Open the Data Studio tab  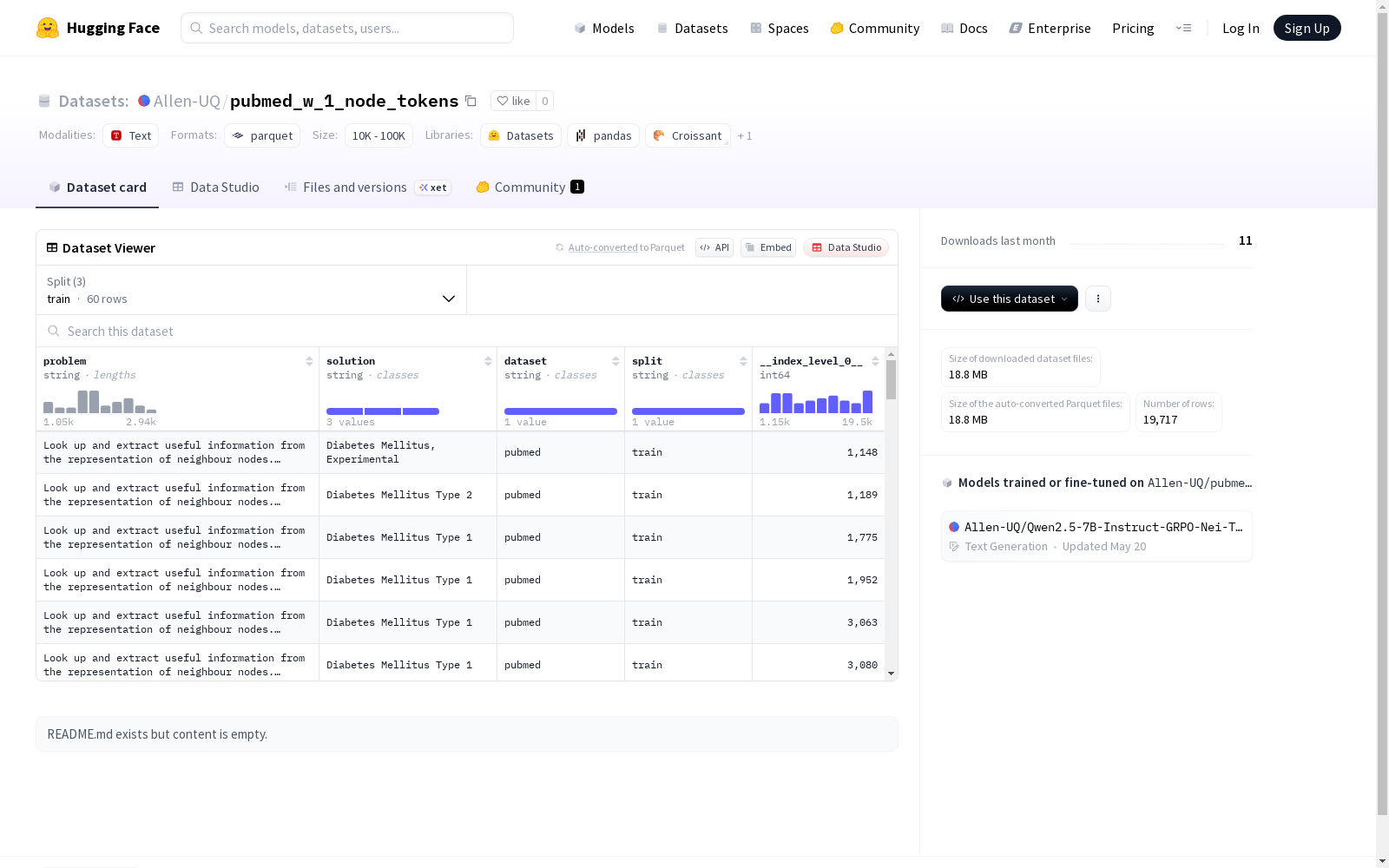tap(216, 187)
